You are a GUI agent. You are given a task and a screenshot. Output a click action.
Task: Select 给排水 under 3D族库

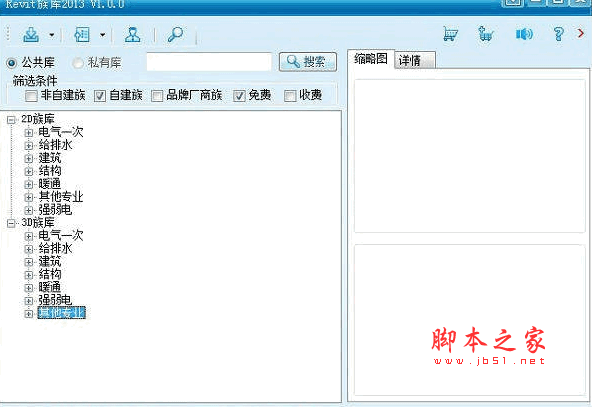(x=55, y=249)
